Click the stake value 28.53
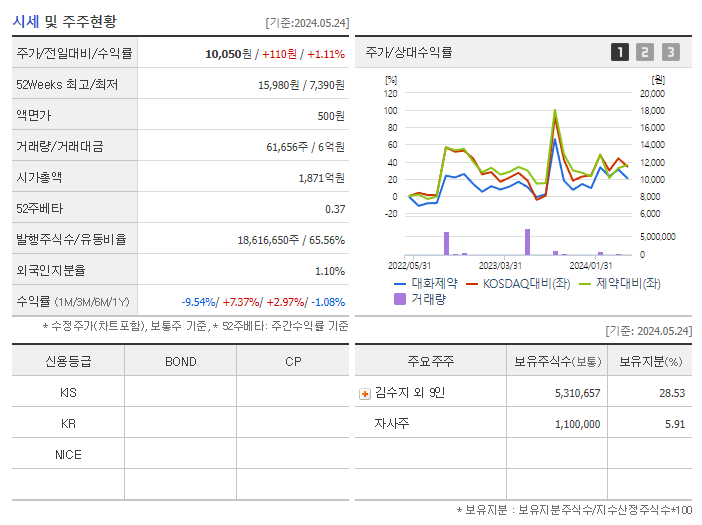The height and width of the screenshot is (525, 702). point(672,393)
